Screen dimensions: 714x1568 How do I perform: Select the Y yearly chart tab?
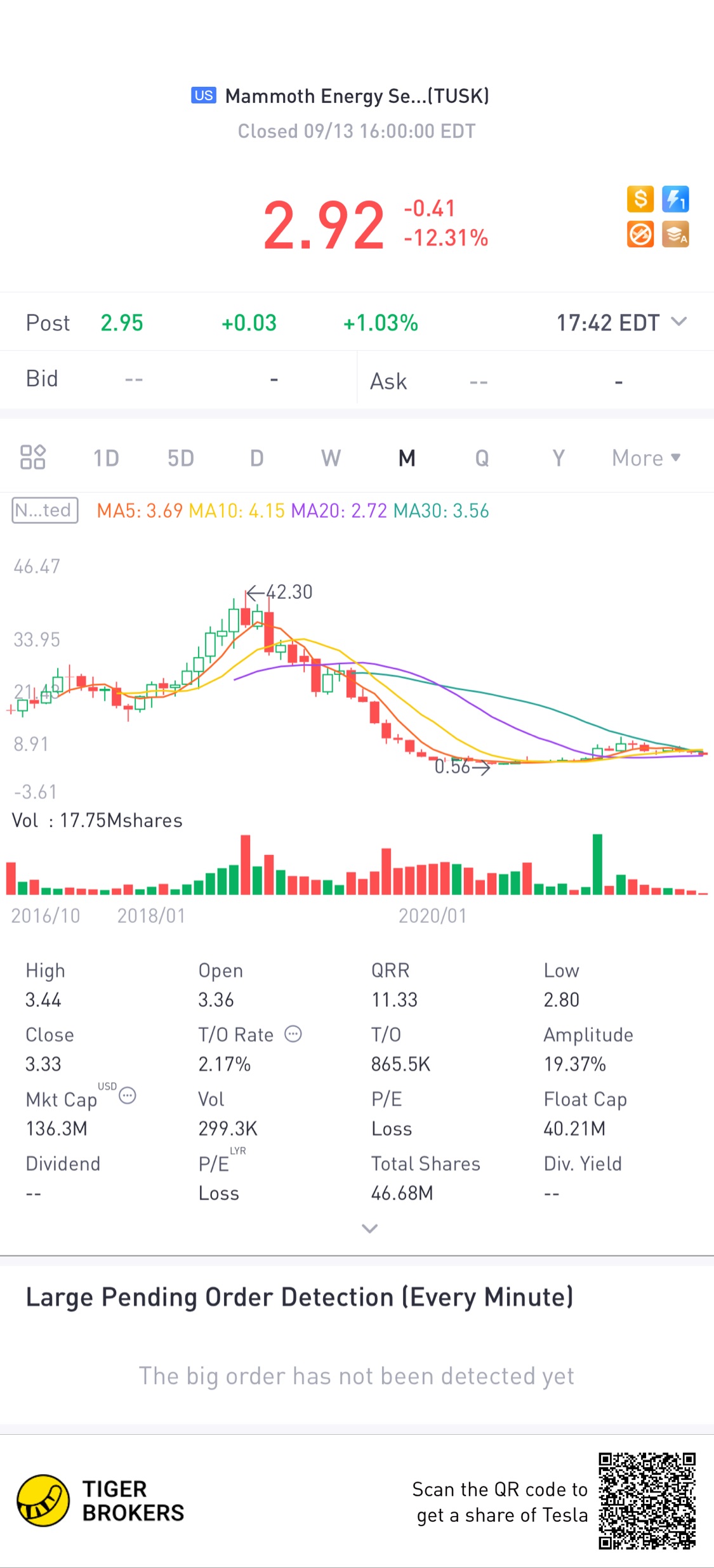pyautogui.click(x=558, y=458)
